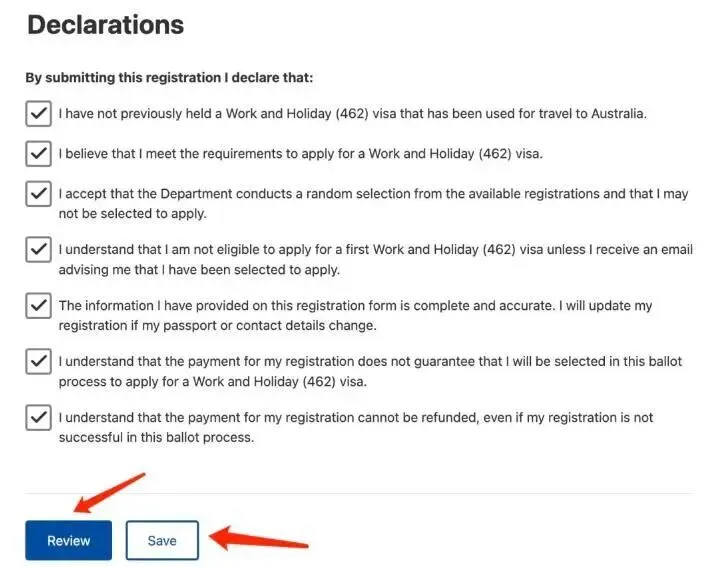Click the Review button
The image size is (711, 567).
click(68, 540)
